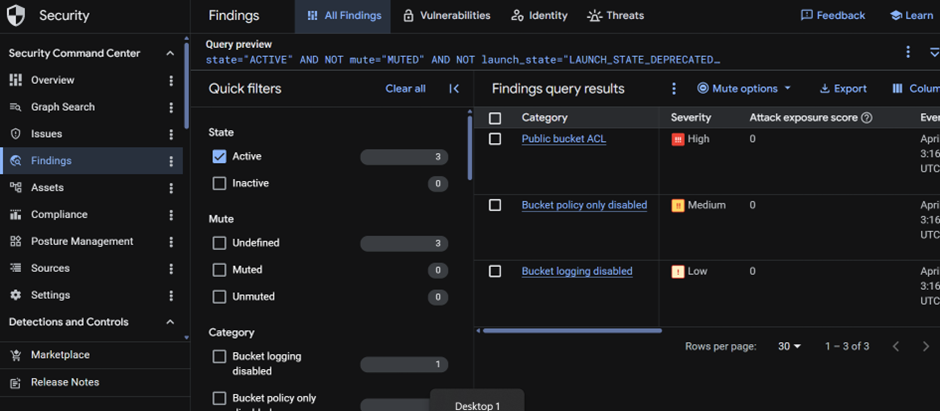
Task: Click the Settings gear icon
Action: tap(16, 295)
